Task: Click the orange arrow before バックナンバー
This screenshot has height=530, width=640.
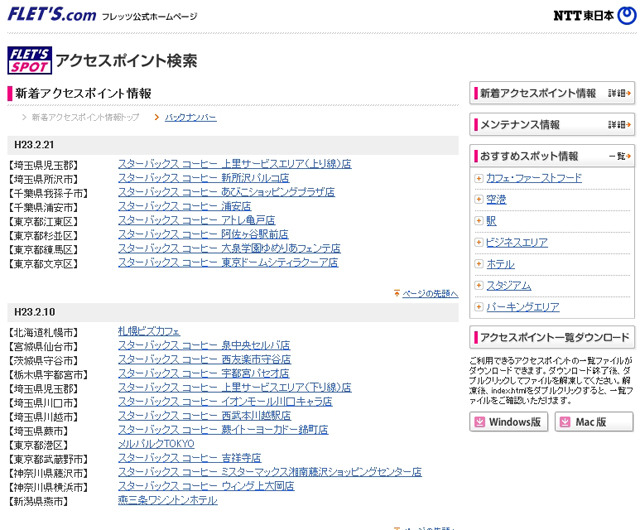Action: tap(156, 118)
